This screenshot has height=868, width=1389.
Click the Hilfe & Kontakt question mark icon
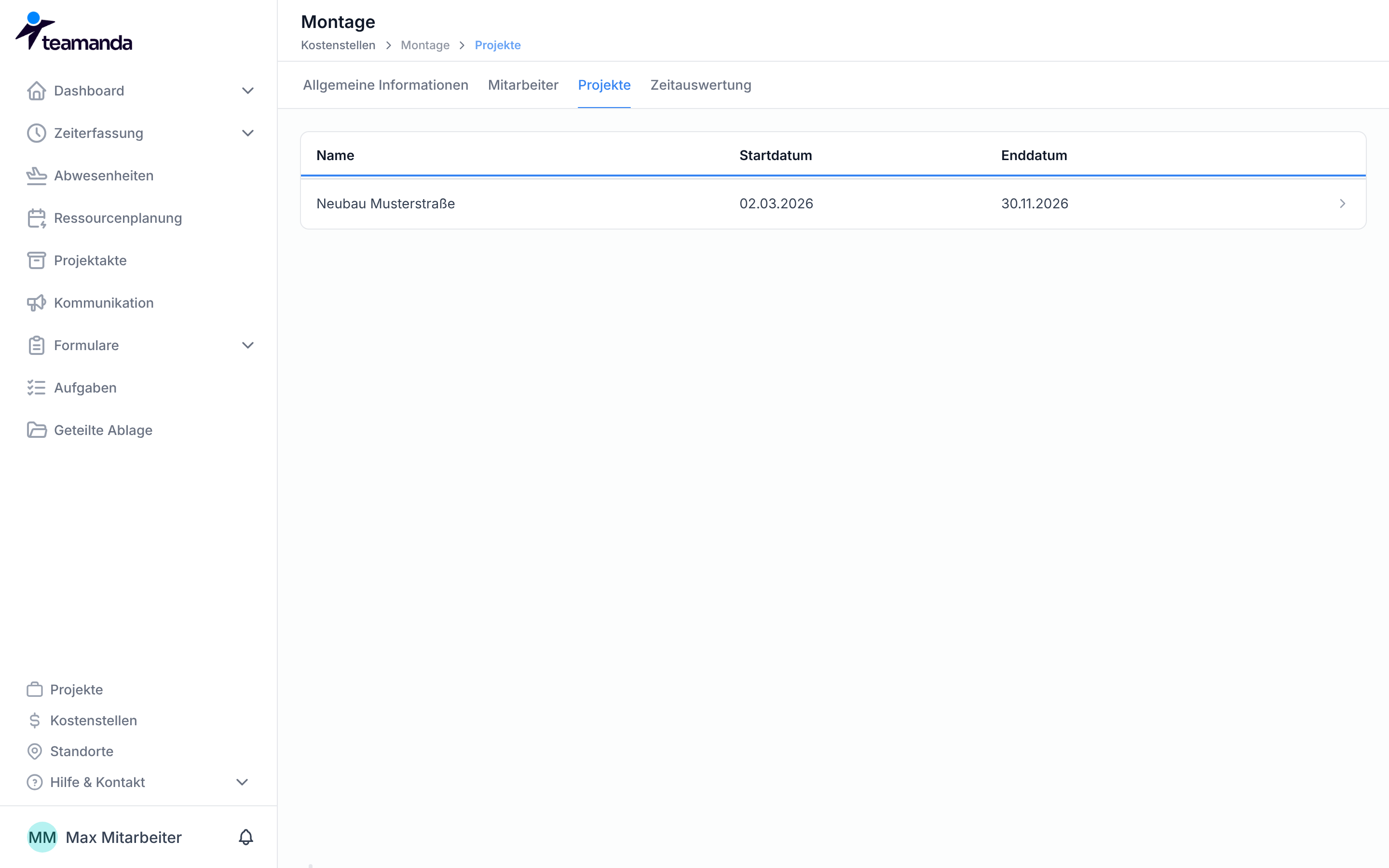pyautogui.click(x=35, y=783)
